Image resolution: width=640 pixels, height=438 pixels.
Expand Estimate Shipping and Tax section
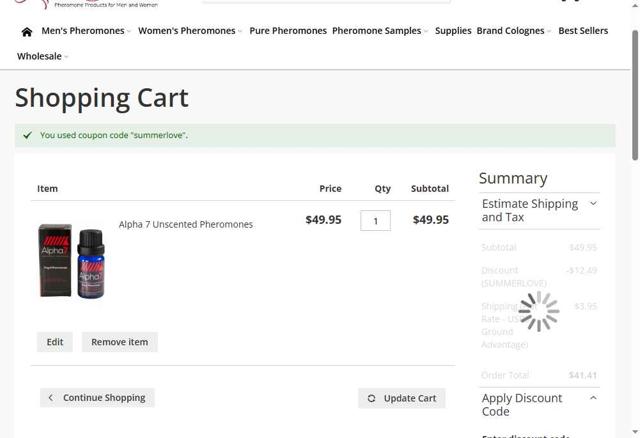coord(539,210)
